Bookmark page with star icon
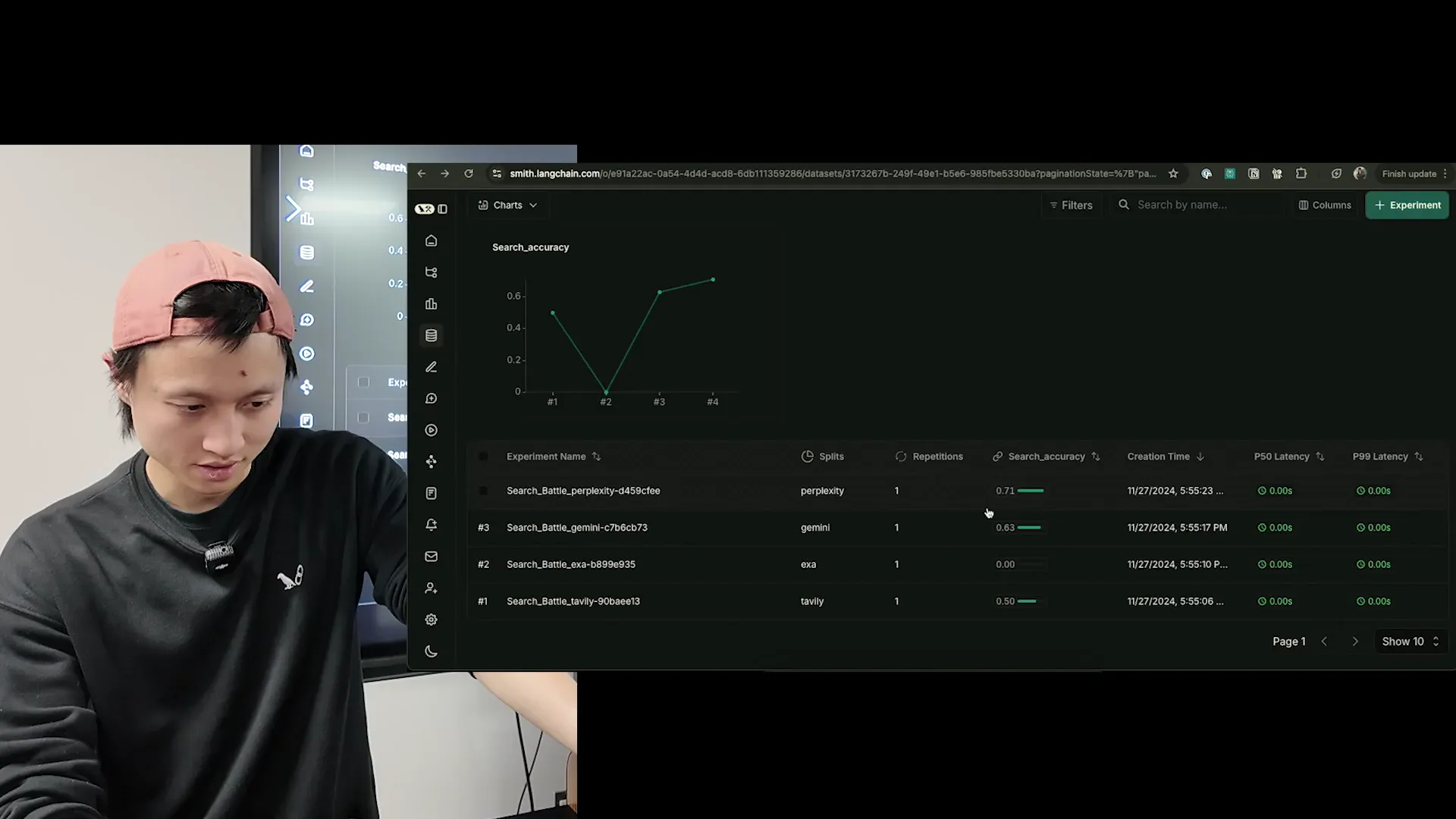This screenshot has width=1456, height=819. [1173, 174]
